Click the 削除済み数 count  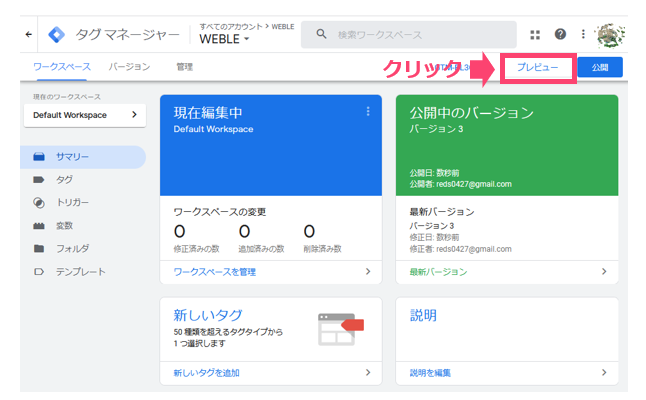point(309,232)
